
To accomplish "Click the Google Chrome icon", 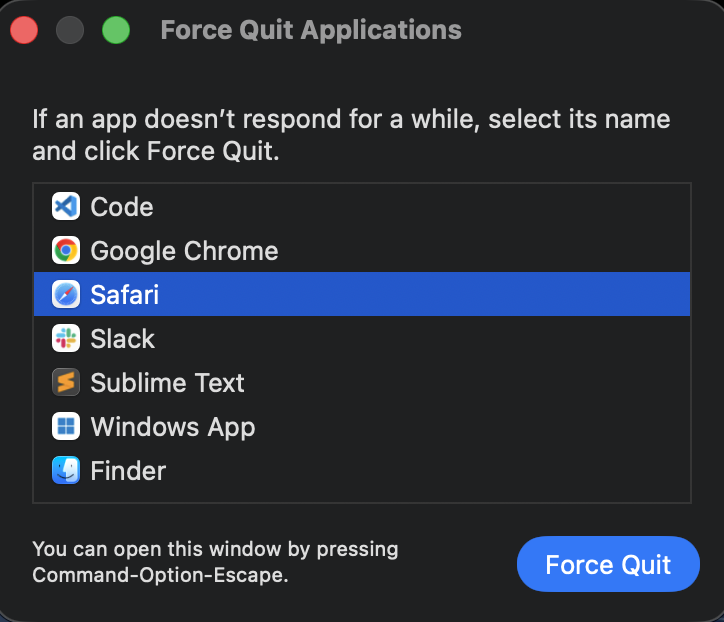I will 66,251.
